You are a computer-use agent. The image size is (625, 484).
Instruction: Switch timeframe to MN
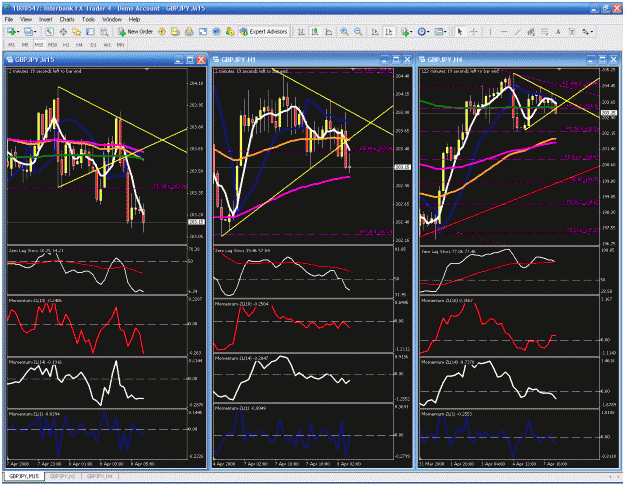[120, 45]
